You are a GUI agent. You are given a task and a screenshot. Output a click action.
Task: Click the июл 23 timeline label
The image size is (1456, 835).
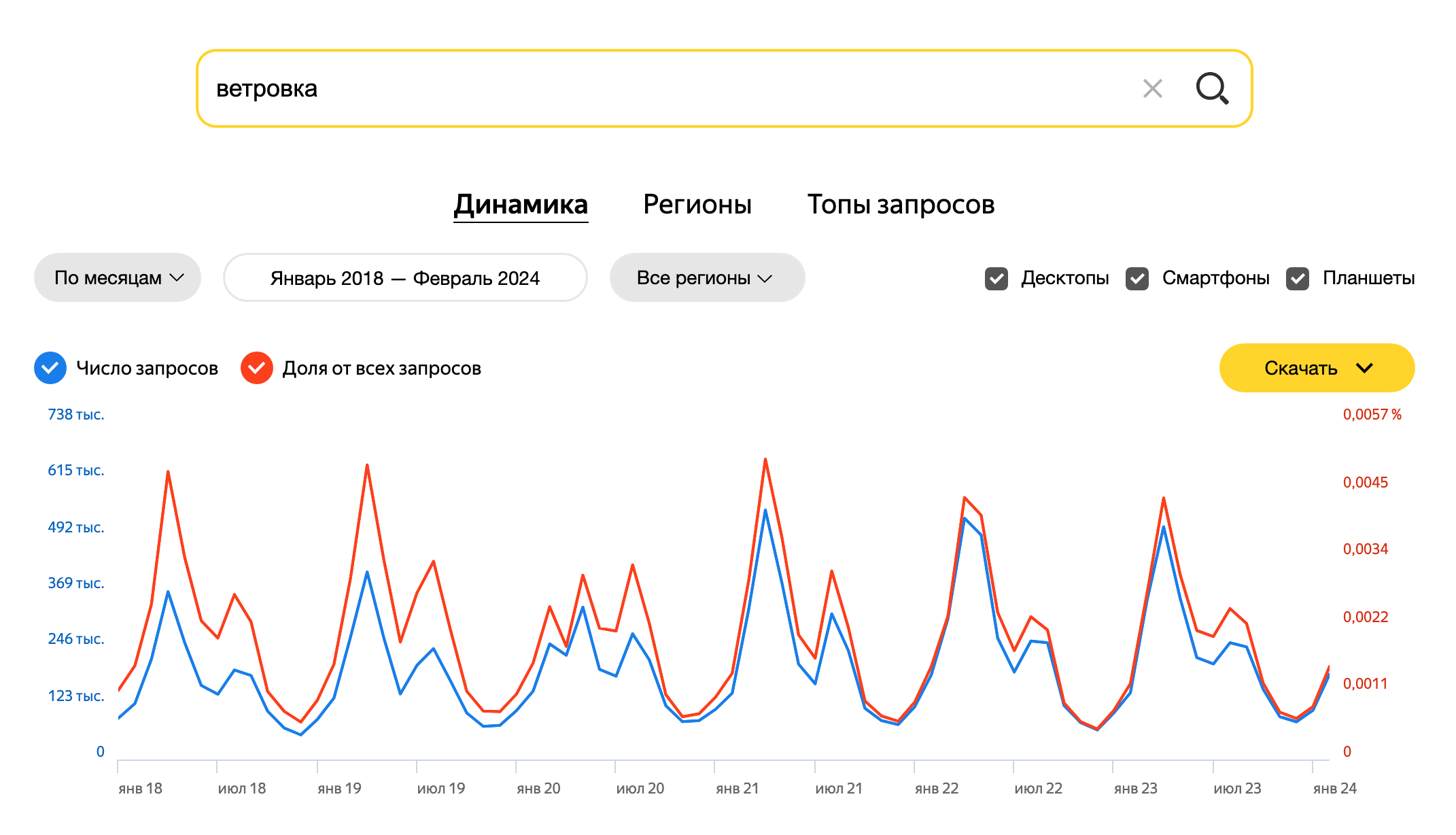1238,788
